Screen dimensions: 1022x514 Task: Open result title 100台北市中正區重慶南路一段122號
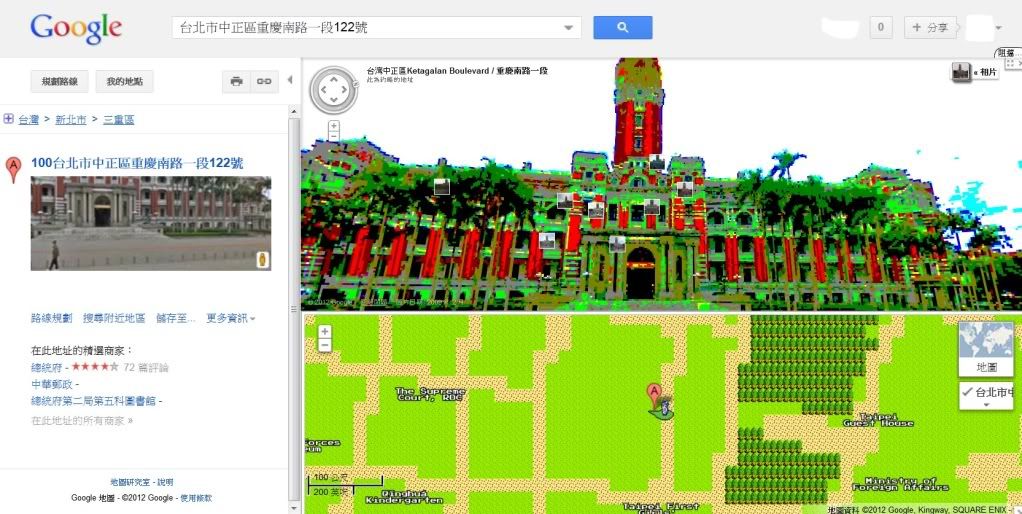click(x=137, y=163)
